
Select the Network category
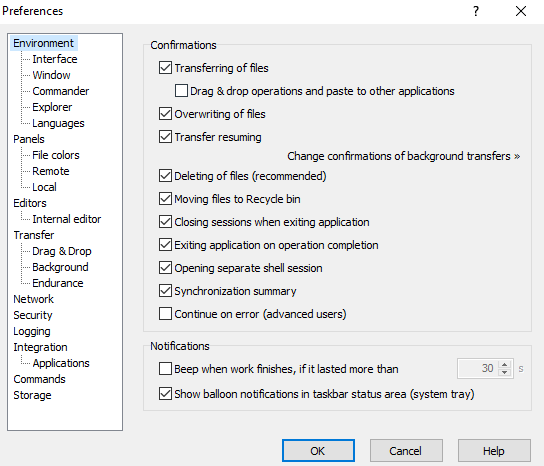click(x=33, y=299)
